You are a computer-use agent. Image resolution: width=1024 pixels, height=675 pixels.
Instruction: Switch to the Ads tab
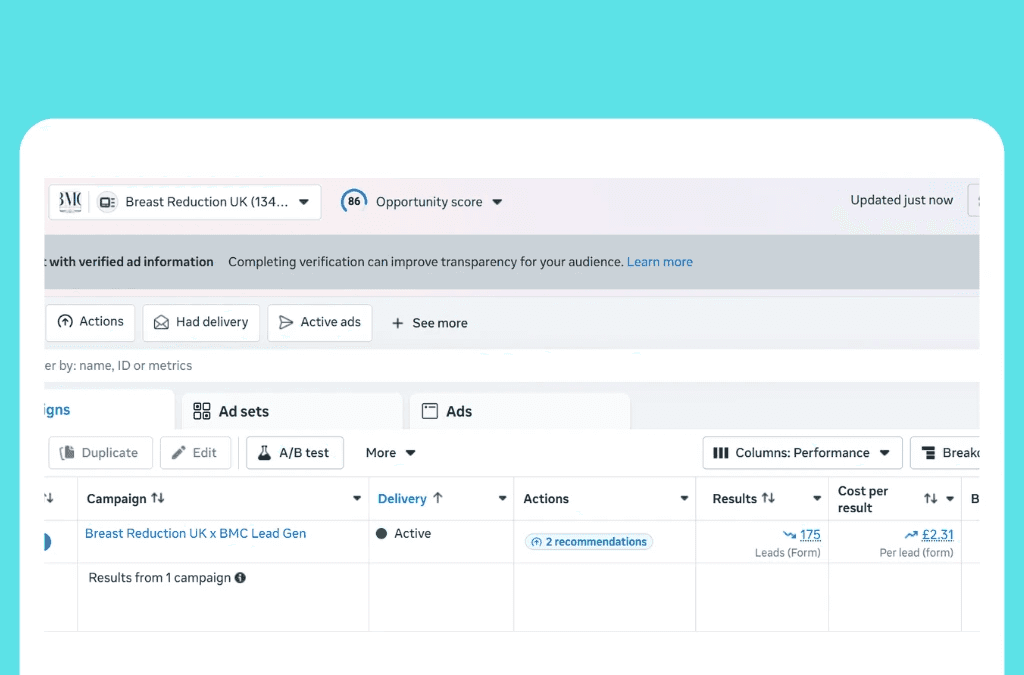[x=520, y=411]
